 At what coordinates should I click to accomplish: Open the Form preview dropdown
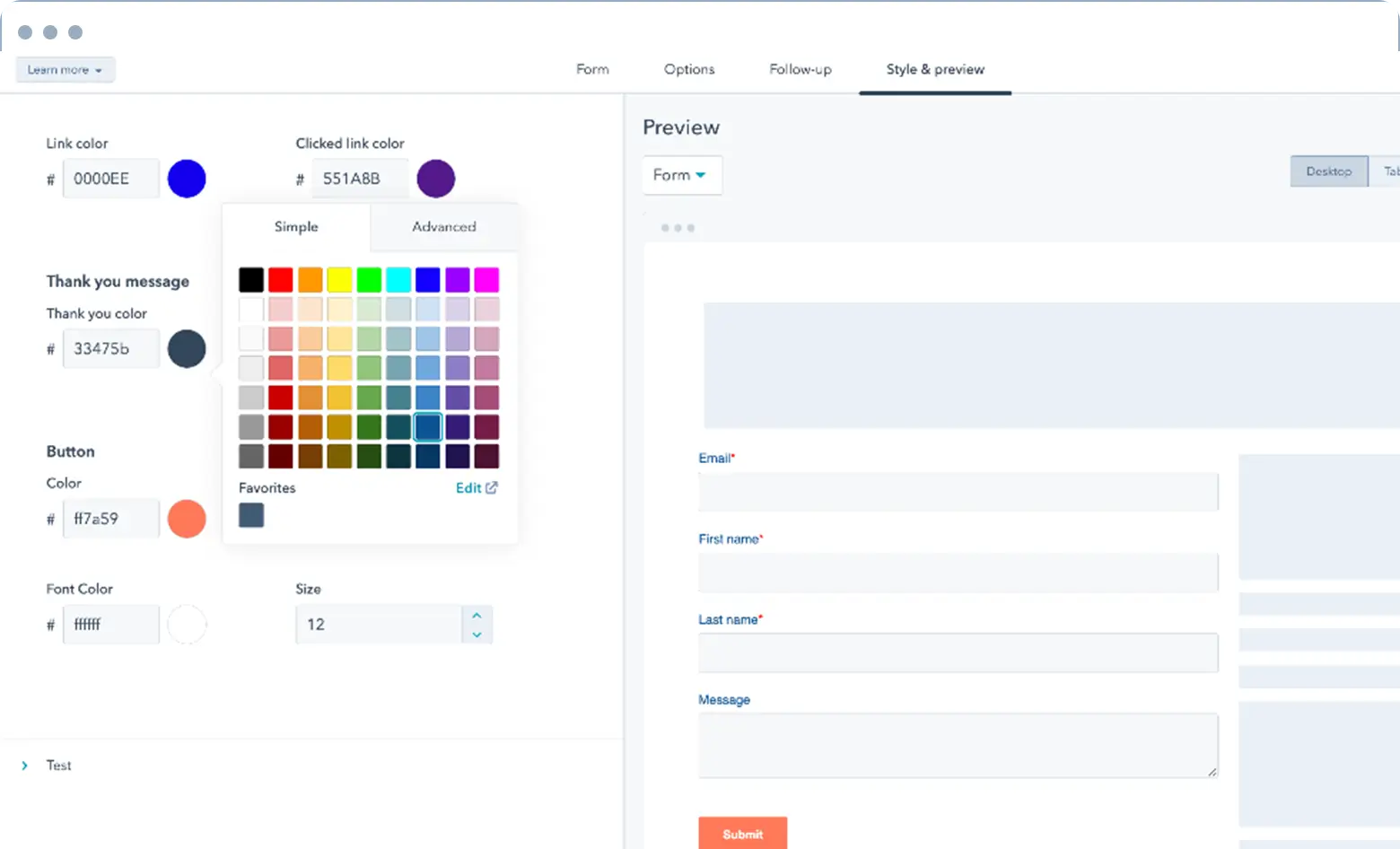[682, 175]
